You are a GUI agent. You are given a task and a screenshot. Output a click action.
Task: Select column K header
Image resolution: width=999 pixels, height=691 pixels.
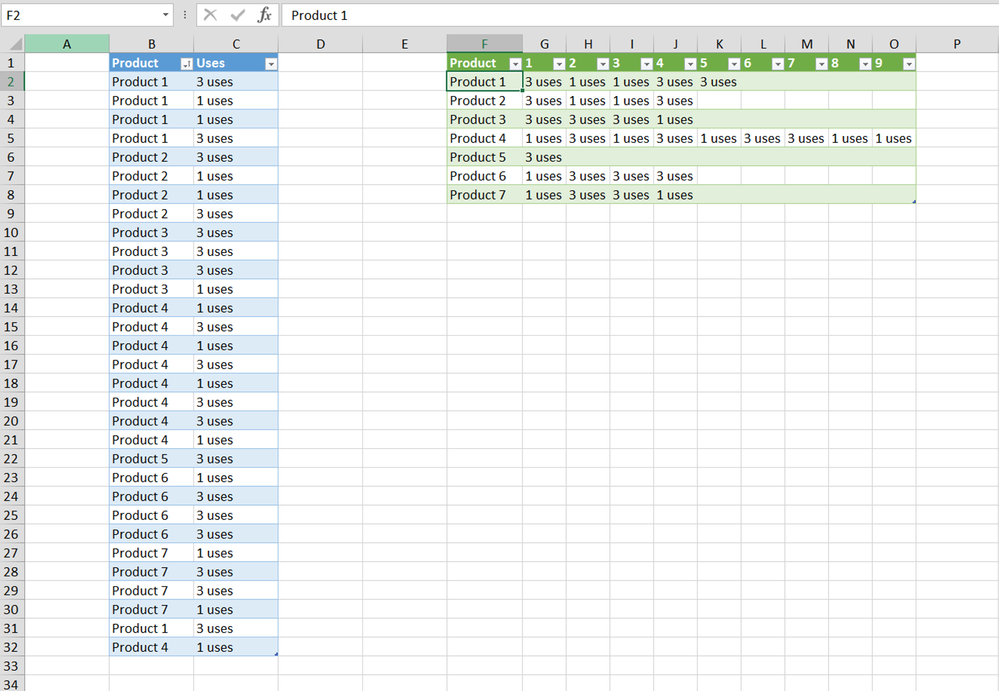point(719,44)
